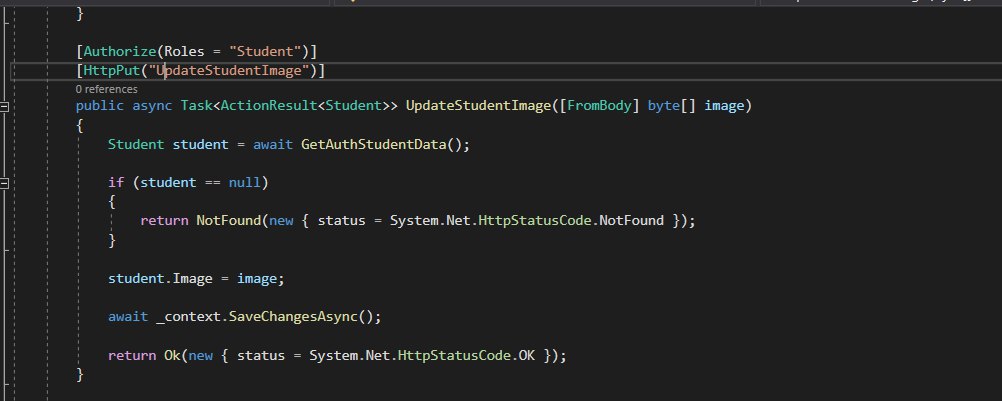Open the '0 references' CodeLens link
1002x401 pixels.
click(106, 89)
